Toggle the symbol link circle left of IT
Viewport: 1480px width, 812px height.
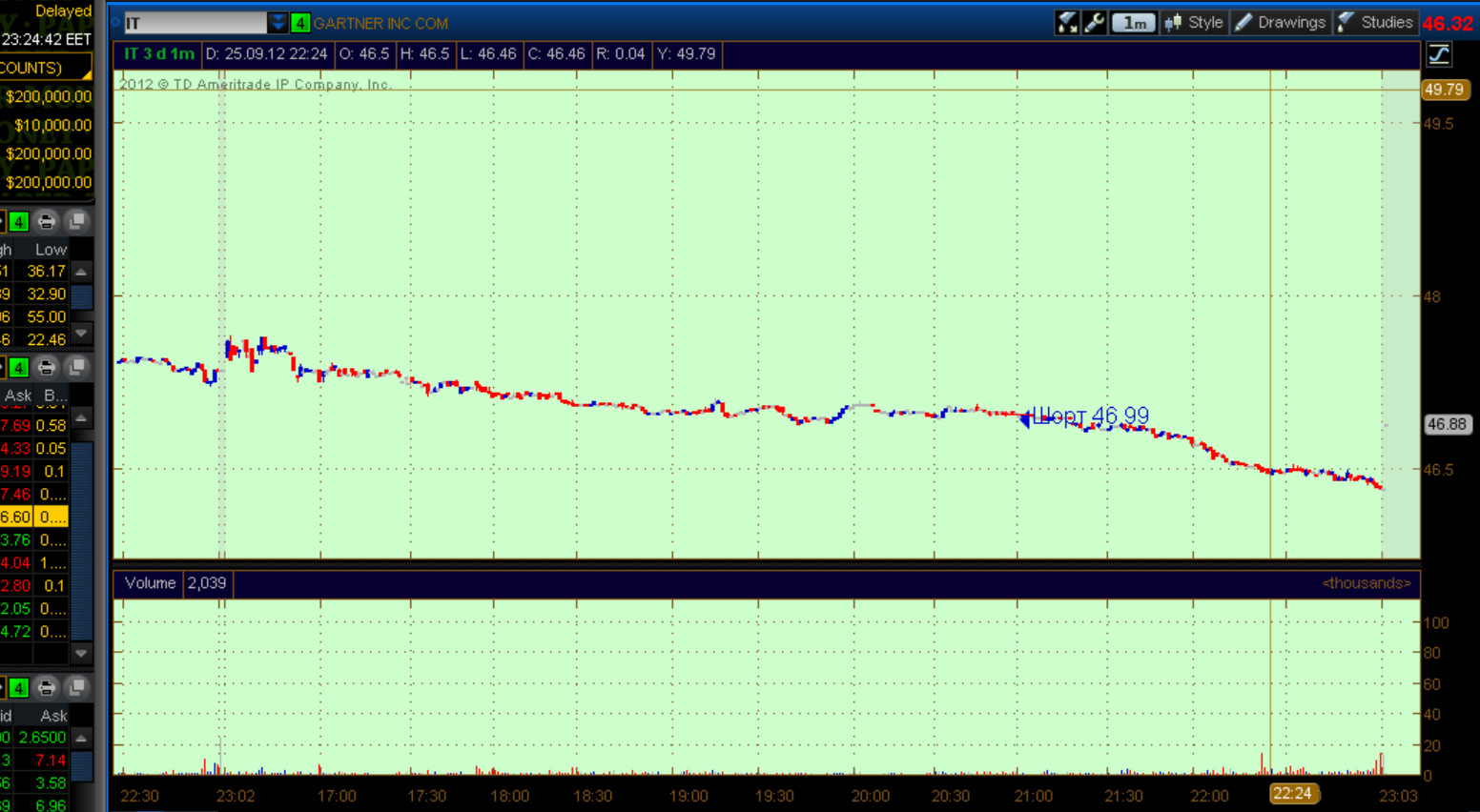pyautogui.click(x=116, y=23)
